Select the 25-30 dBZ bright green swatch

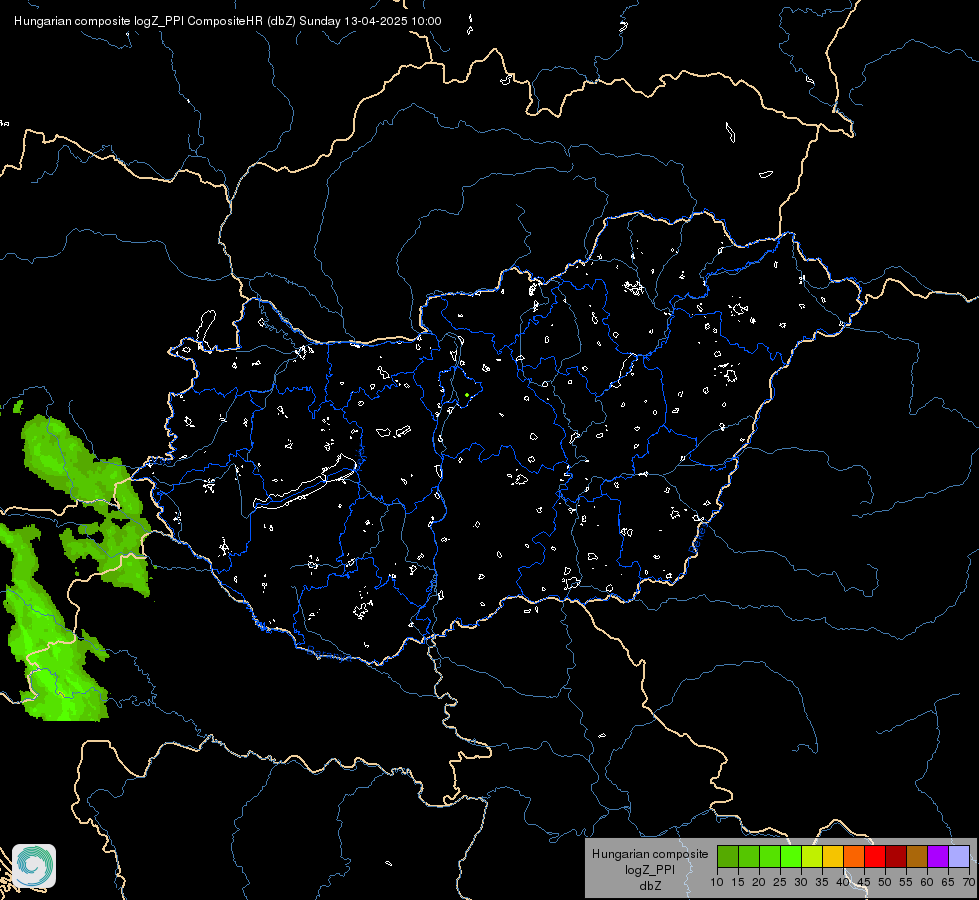pos(790,857)
